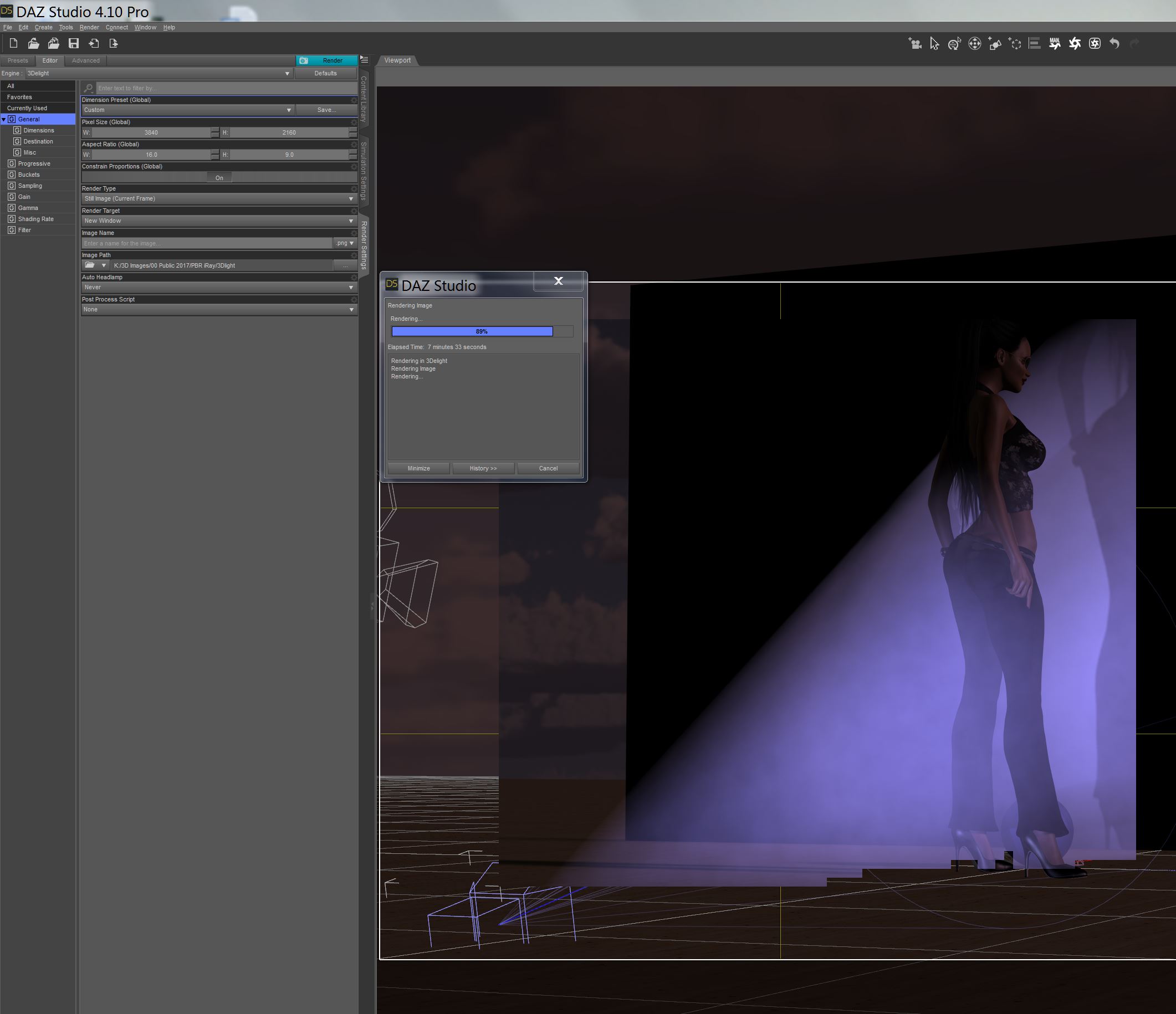Collapse the General tree category

click(x=4, y=119)
